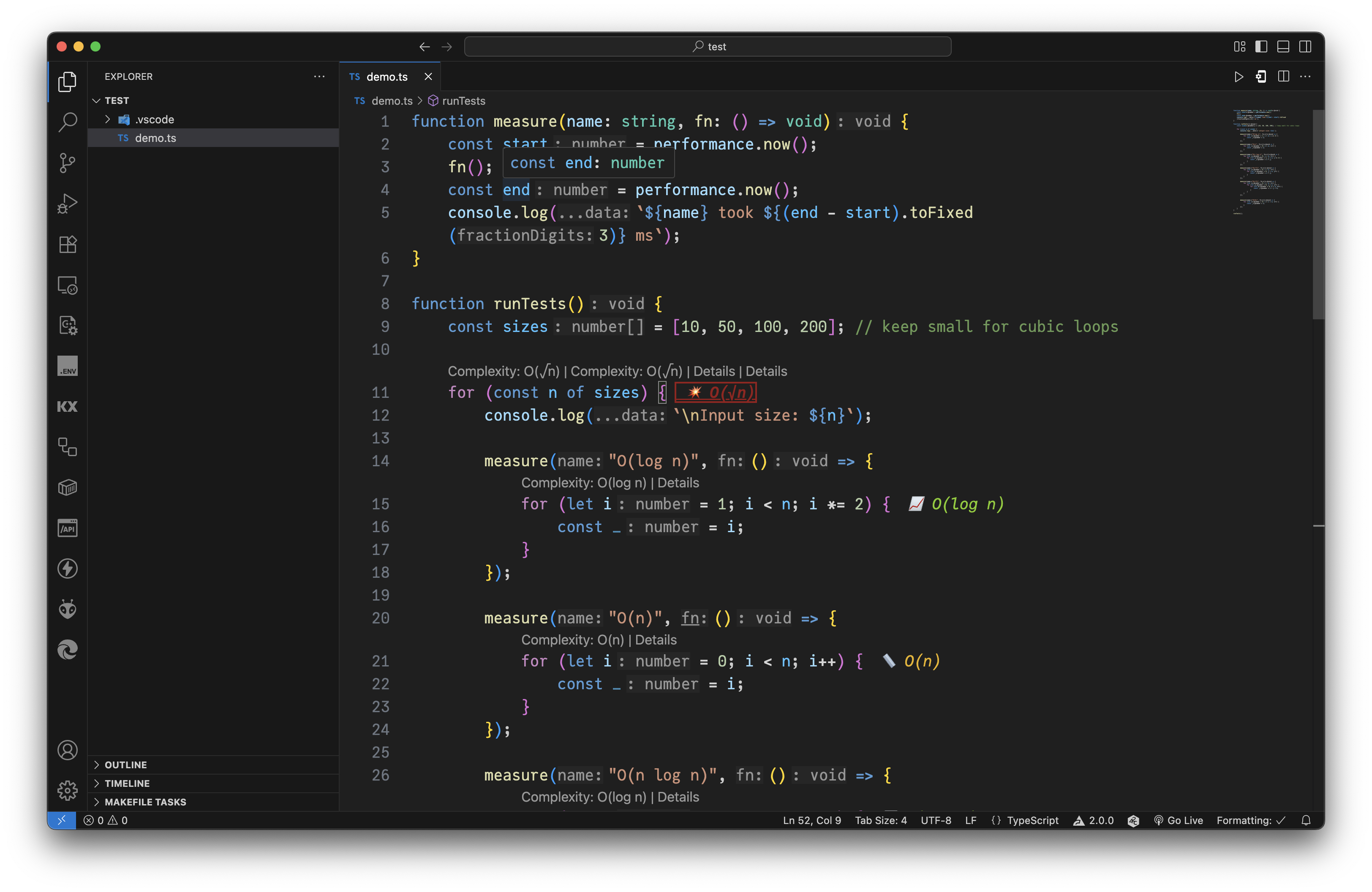Expand the .vscode folder
The image size is (1372, 892).
click(x=154, y=119)
